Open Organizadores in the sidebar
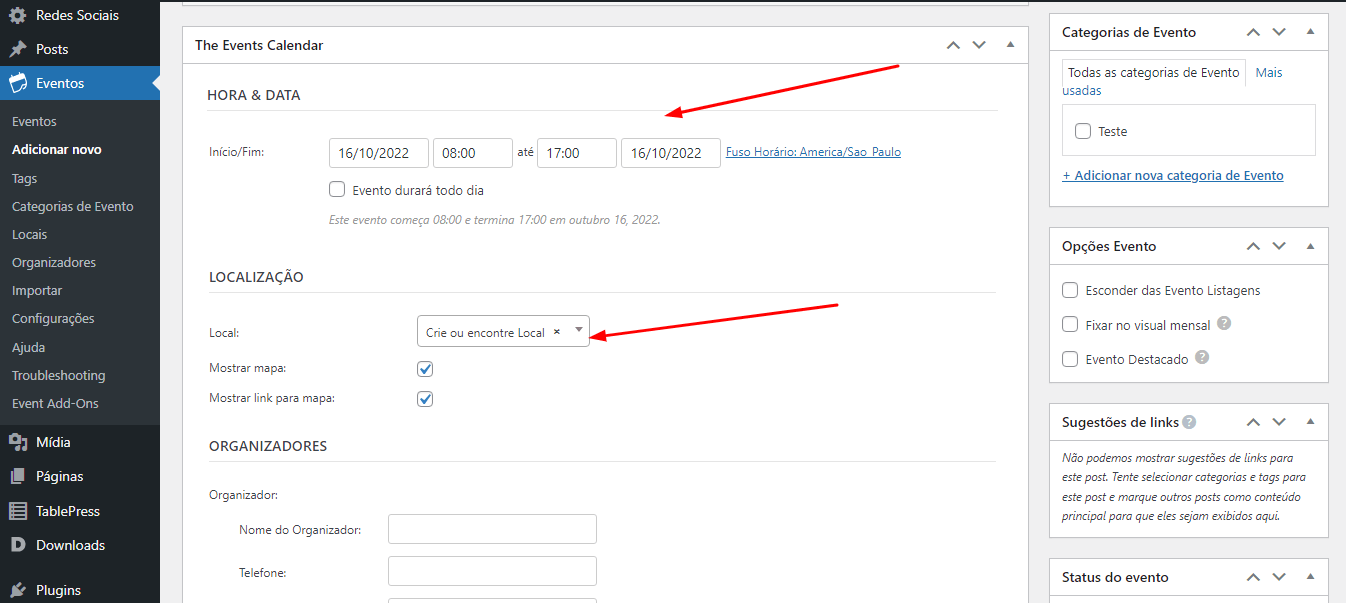1346x603 pixels. 54,262
